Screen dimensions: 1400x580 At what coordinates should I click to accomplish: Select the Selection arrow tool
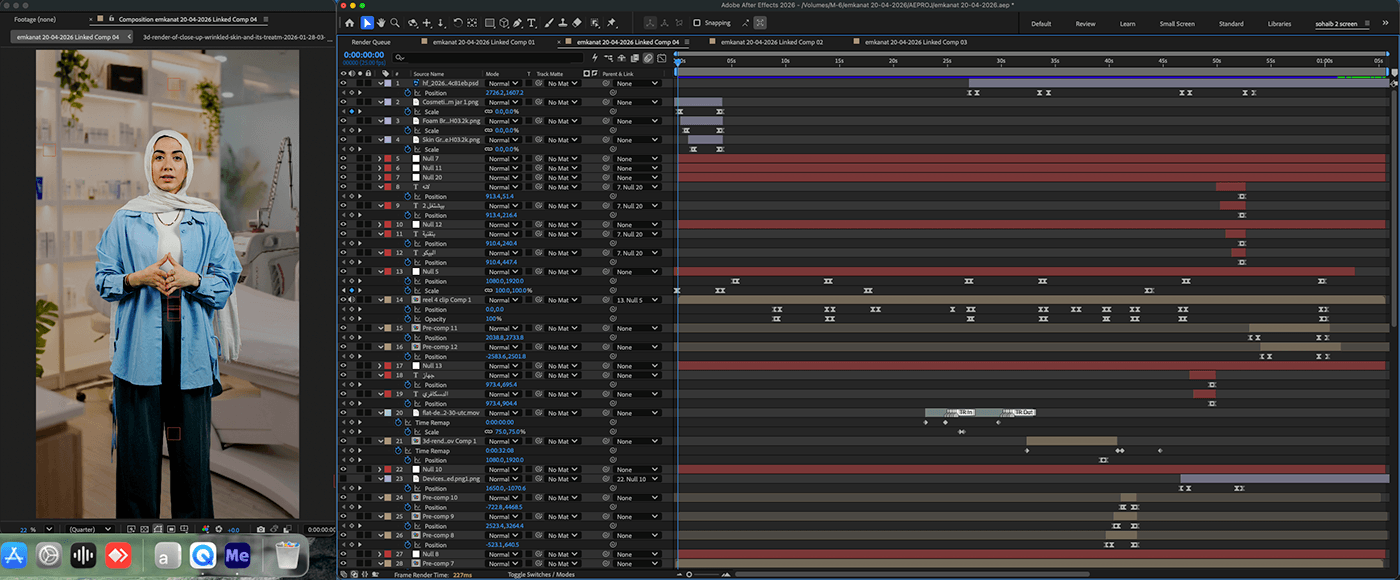(366, 22)
